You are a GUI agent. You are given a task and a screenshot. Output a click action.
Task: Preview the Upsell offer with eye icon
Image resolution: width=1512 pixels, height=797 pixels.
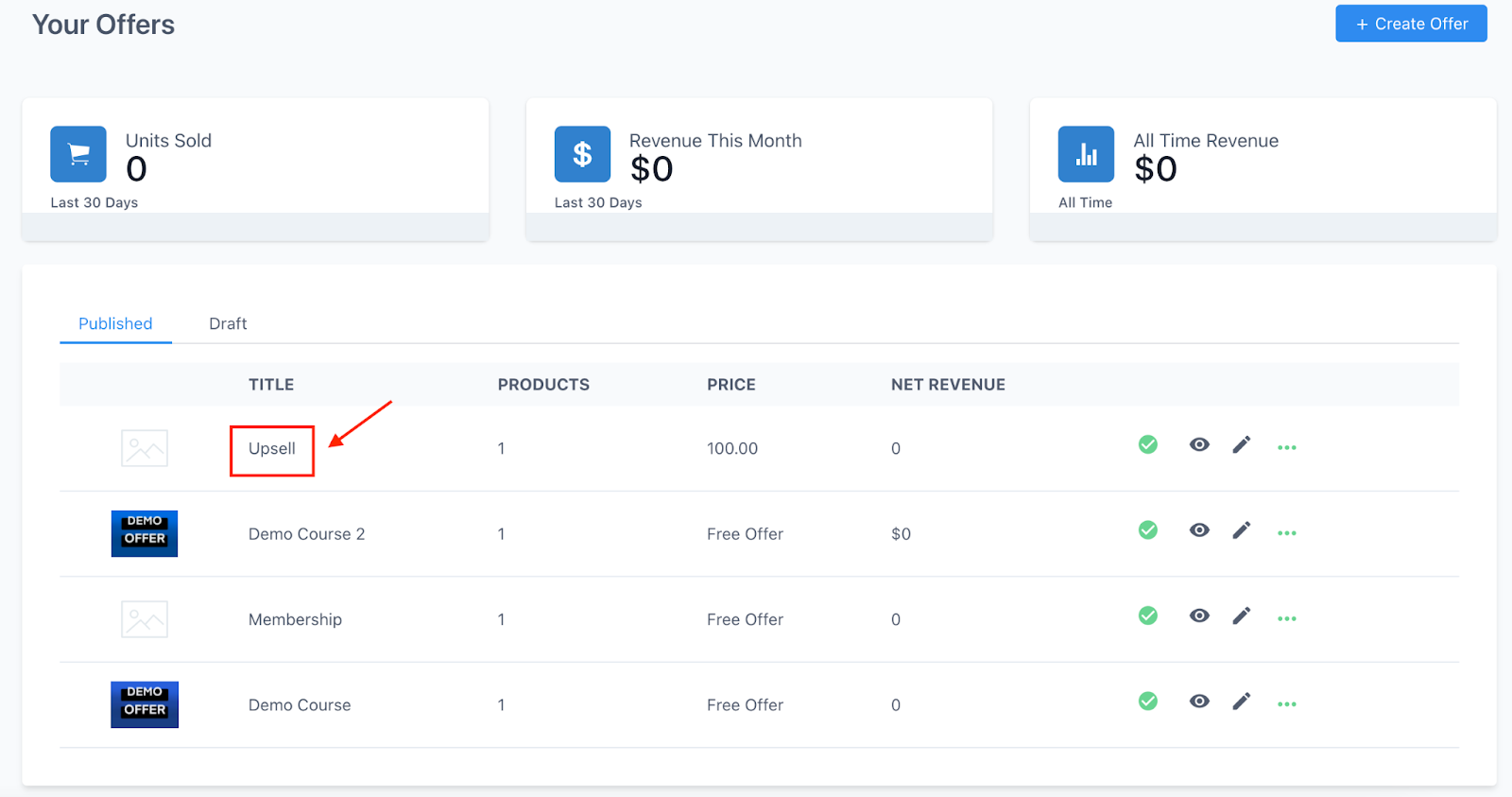(1199, 444)
